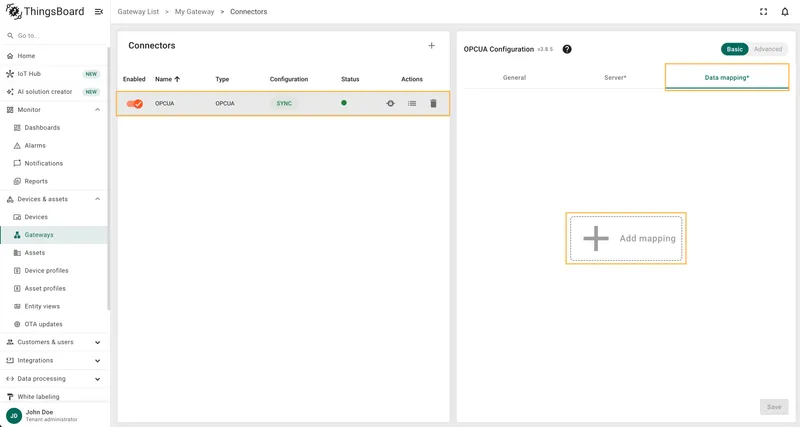
Task: Click the Connectors panel title
Action: (x=152, y=45)
